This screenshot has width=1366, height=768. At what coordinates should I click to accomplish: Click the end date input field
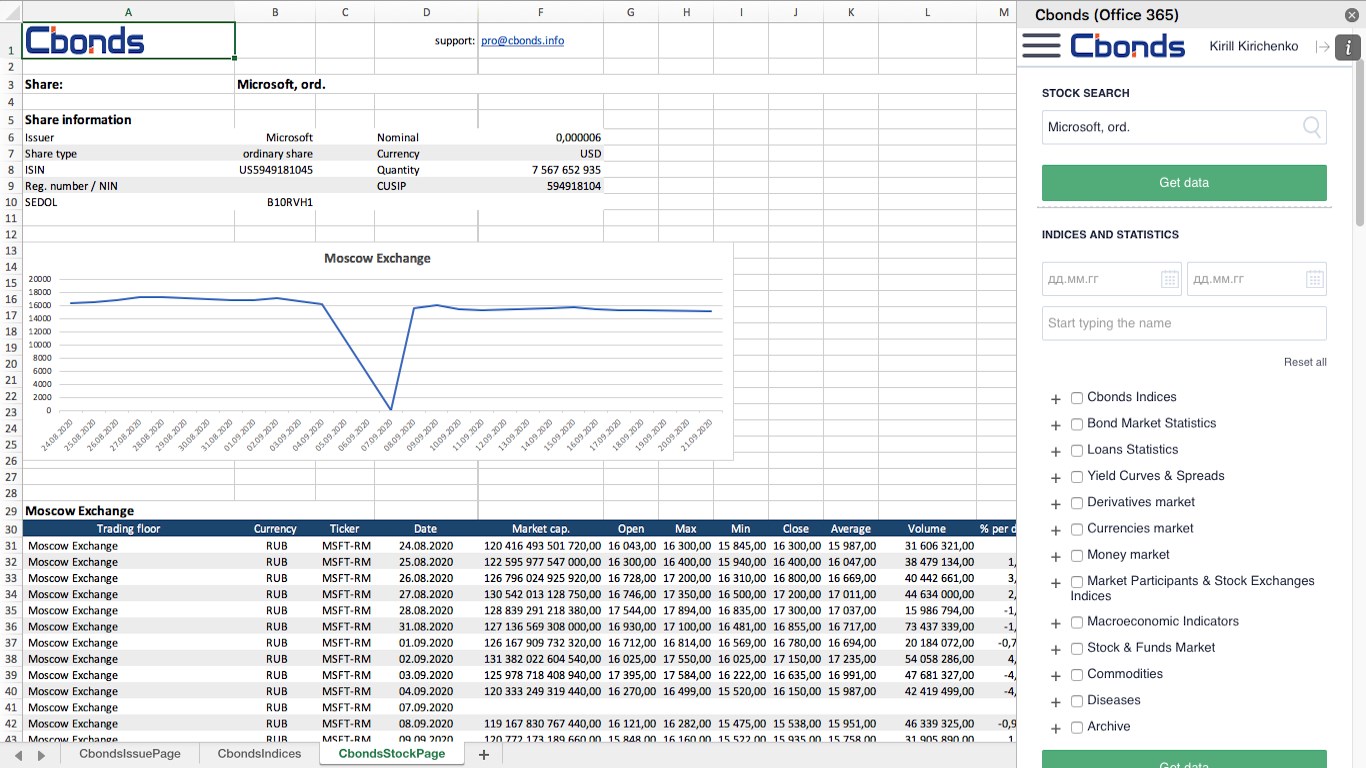(x=1256, y=279)
